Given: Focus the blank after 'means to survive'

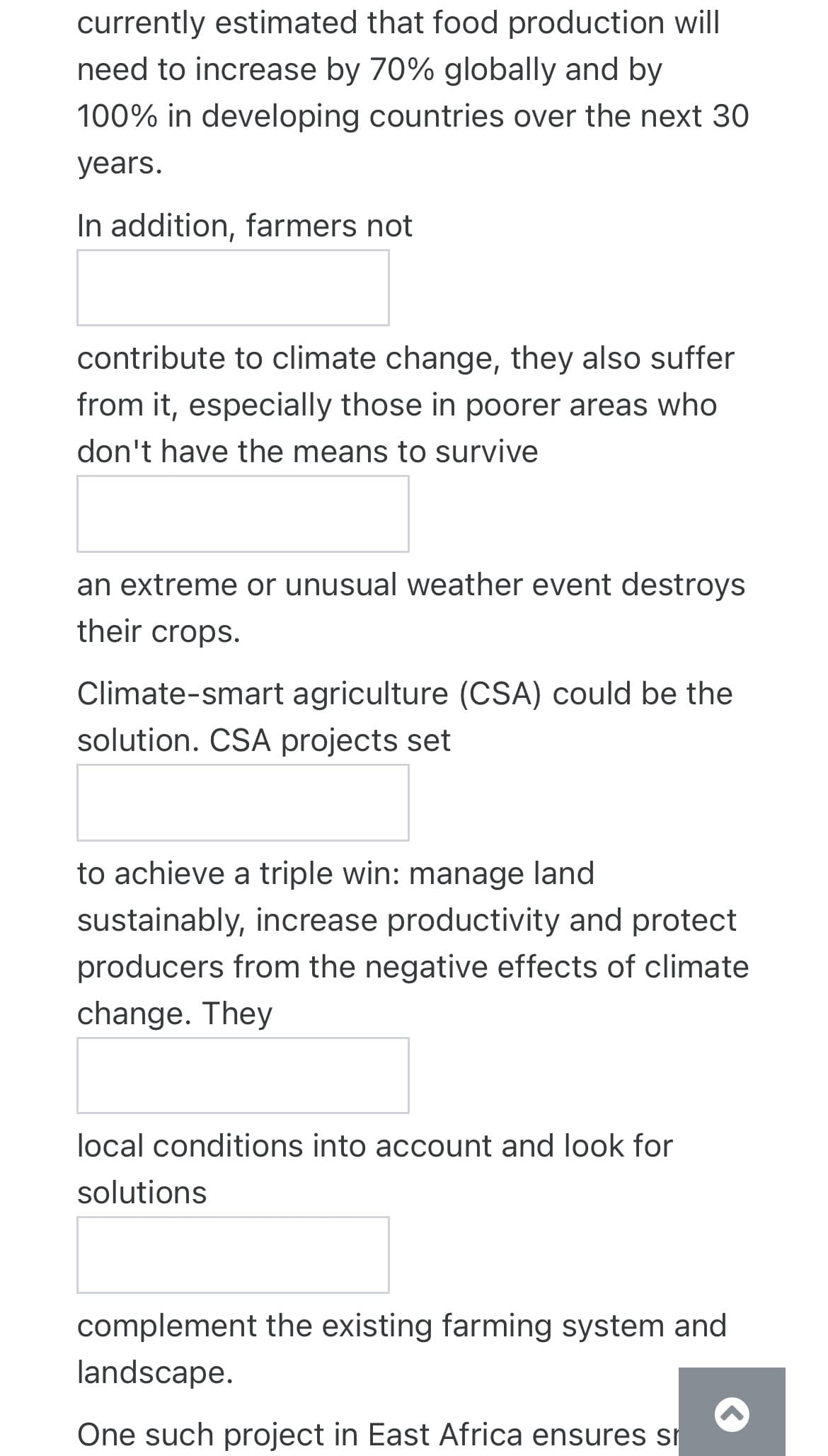Looking at the screenshot, I should pyautogui.click(x=243, y=513).
